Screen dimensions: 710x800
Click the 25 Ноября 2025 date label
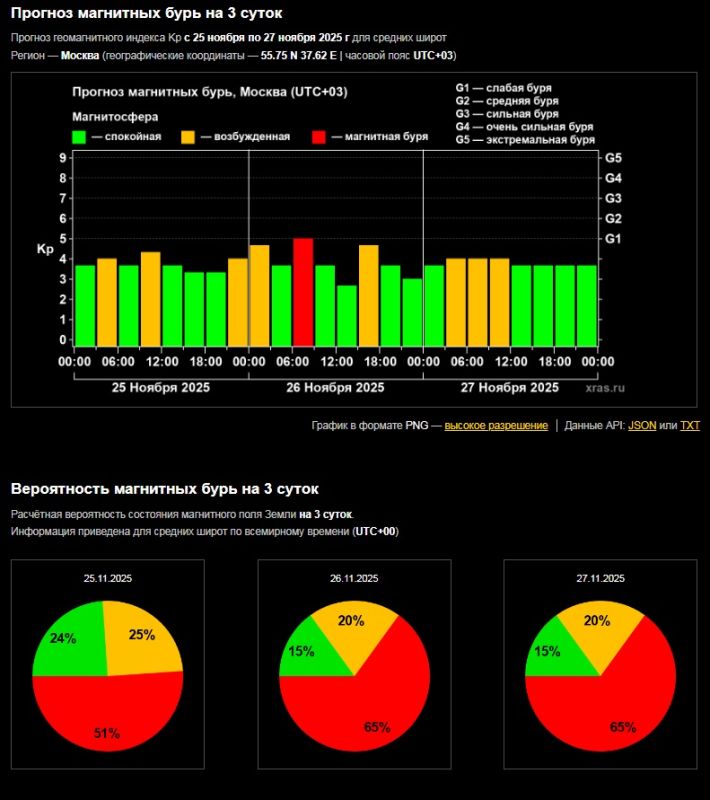[x=159, y=388]
